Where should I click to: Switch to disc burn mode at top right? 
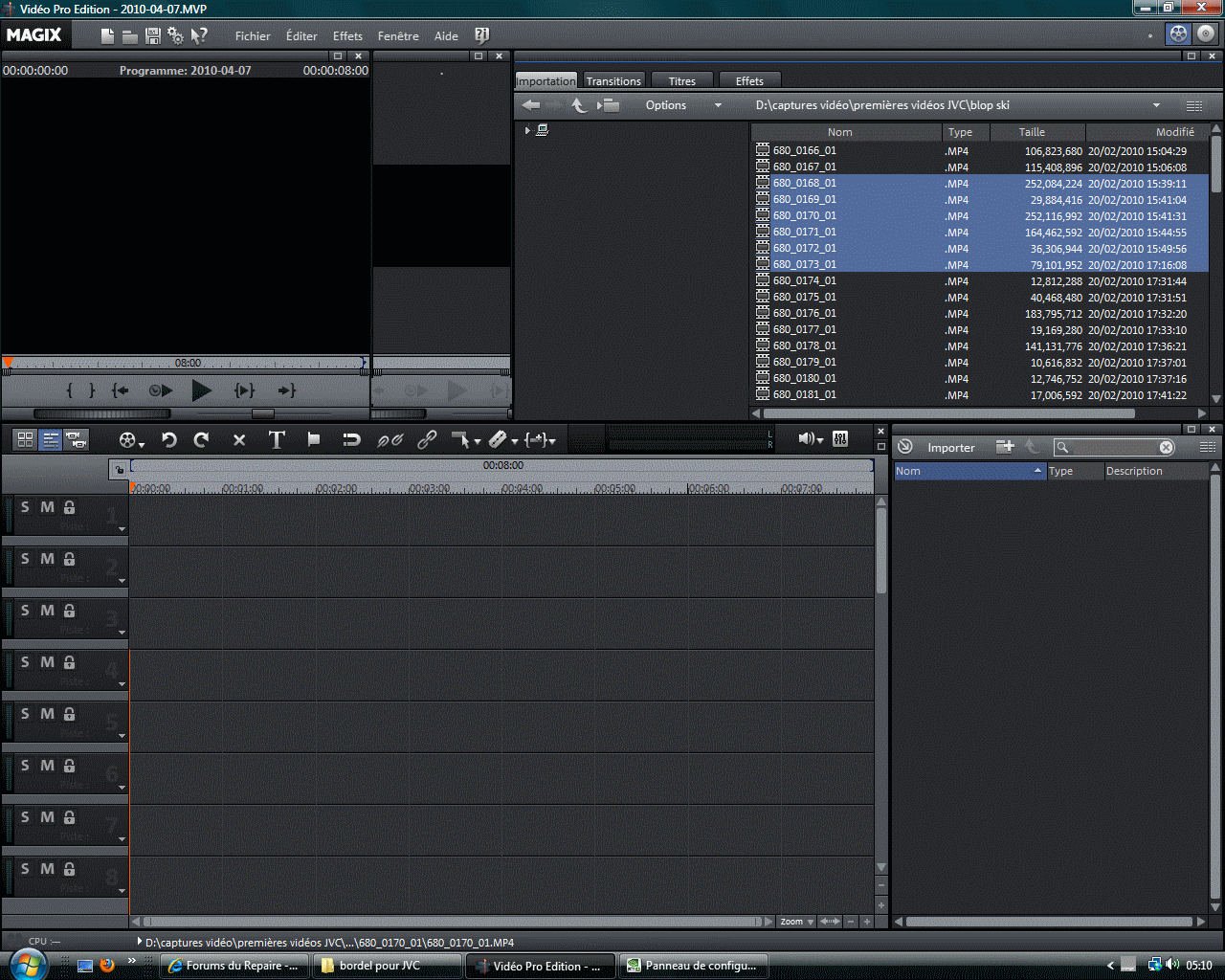tap(1205, 33)
